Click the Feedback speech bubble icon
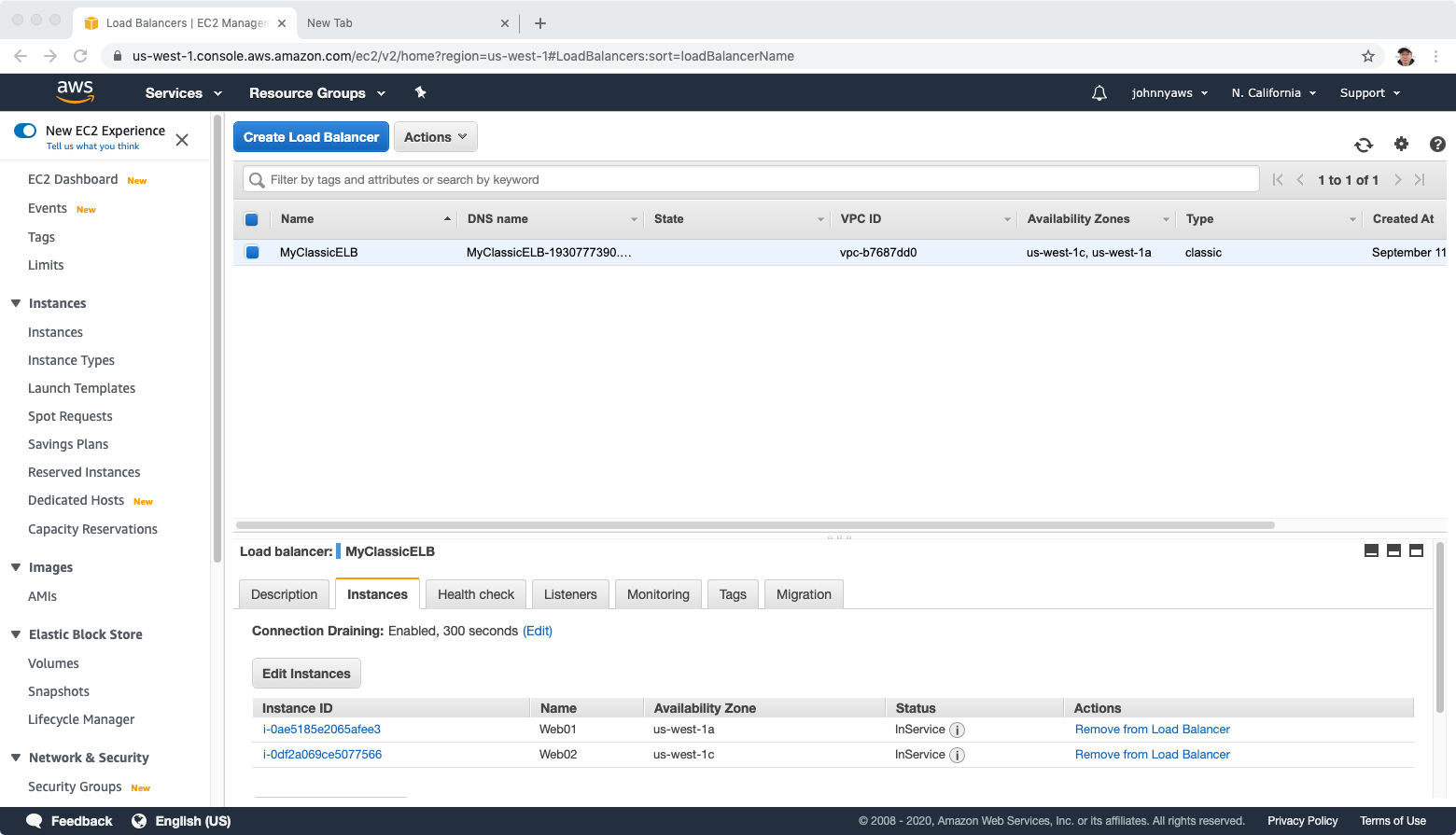The width and height of the screenshot is (1456, 835). click(35, 821)
